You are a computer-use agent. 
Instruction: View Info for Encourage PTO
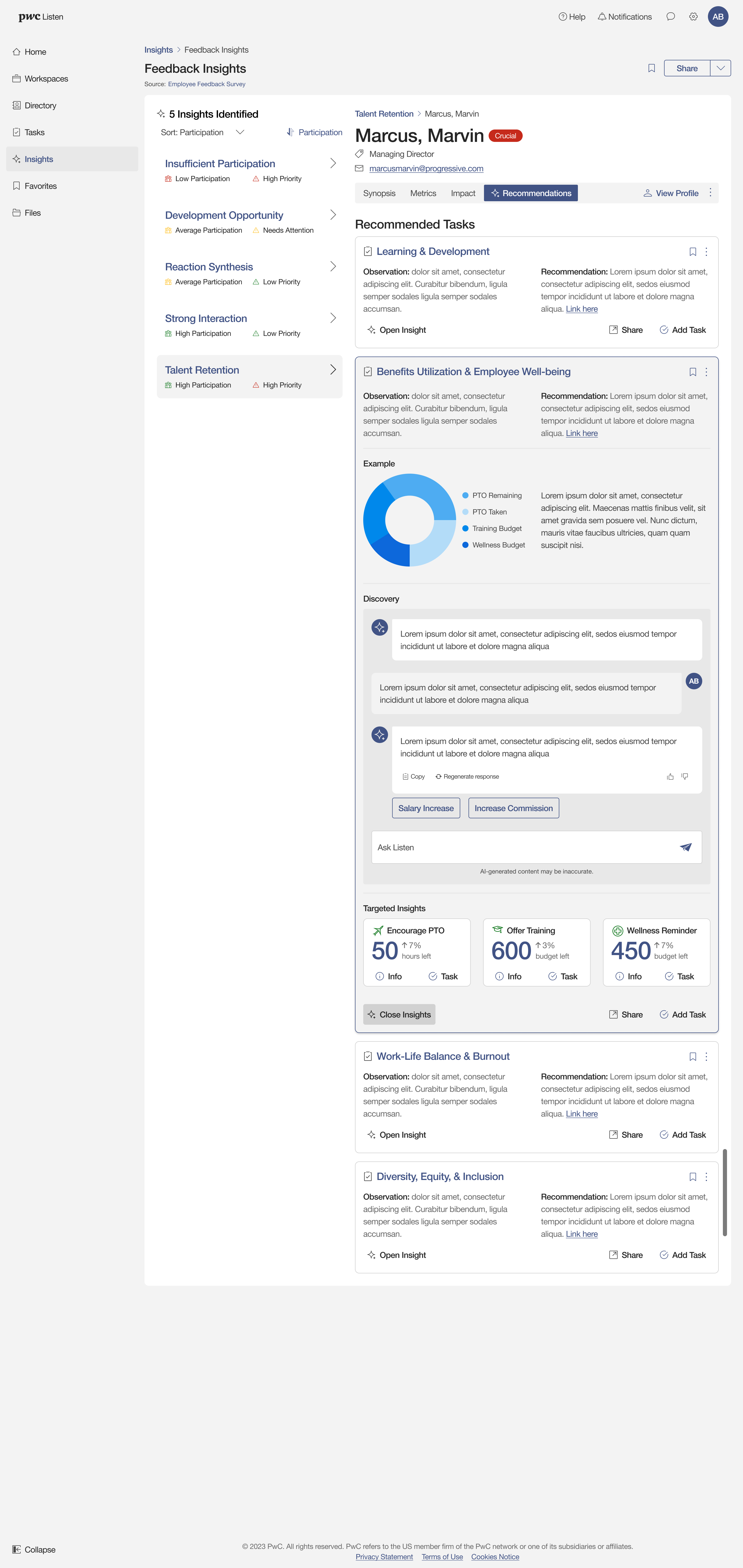click(x=389, y=976)
